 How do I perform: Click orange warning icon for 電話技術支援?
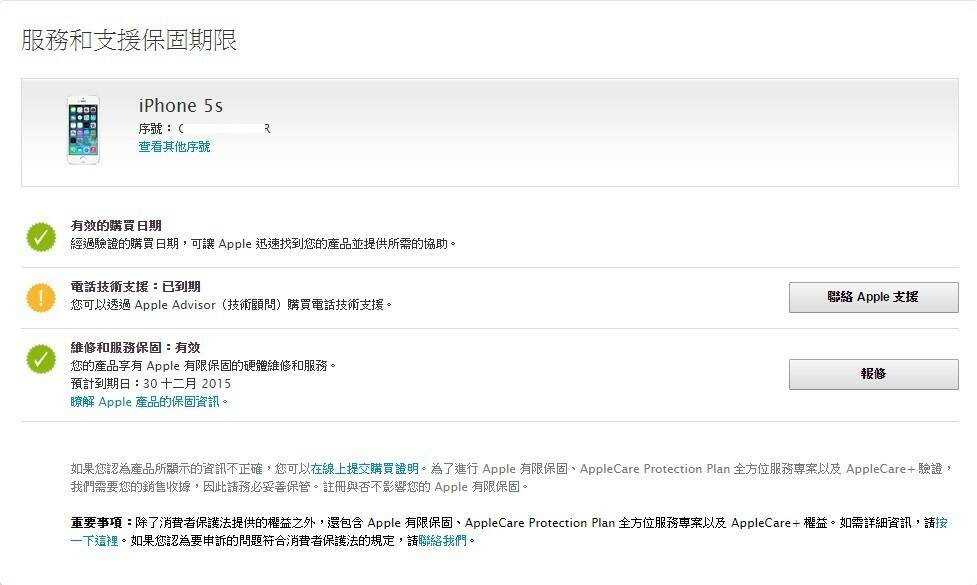pos(41,297)
